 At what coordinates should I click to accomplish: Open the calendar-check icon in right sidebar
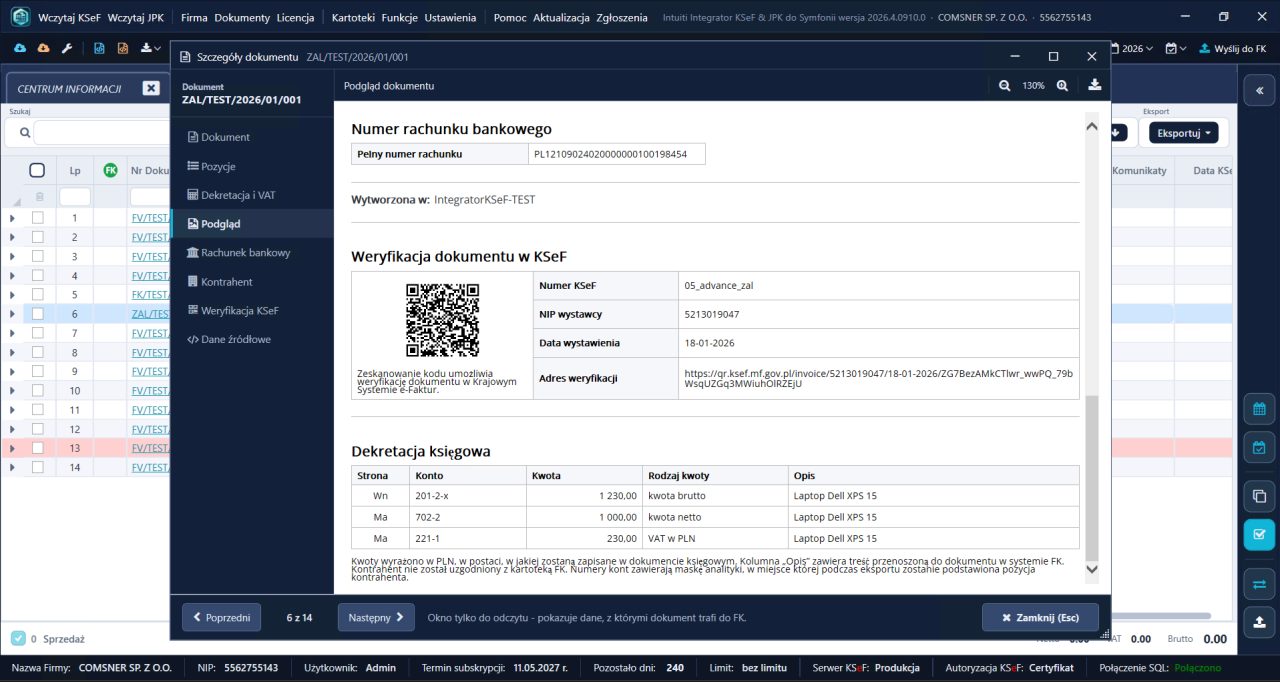coord(1259,447)
